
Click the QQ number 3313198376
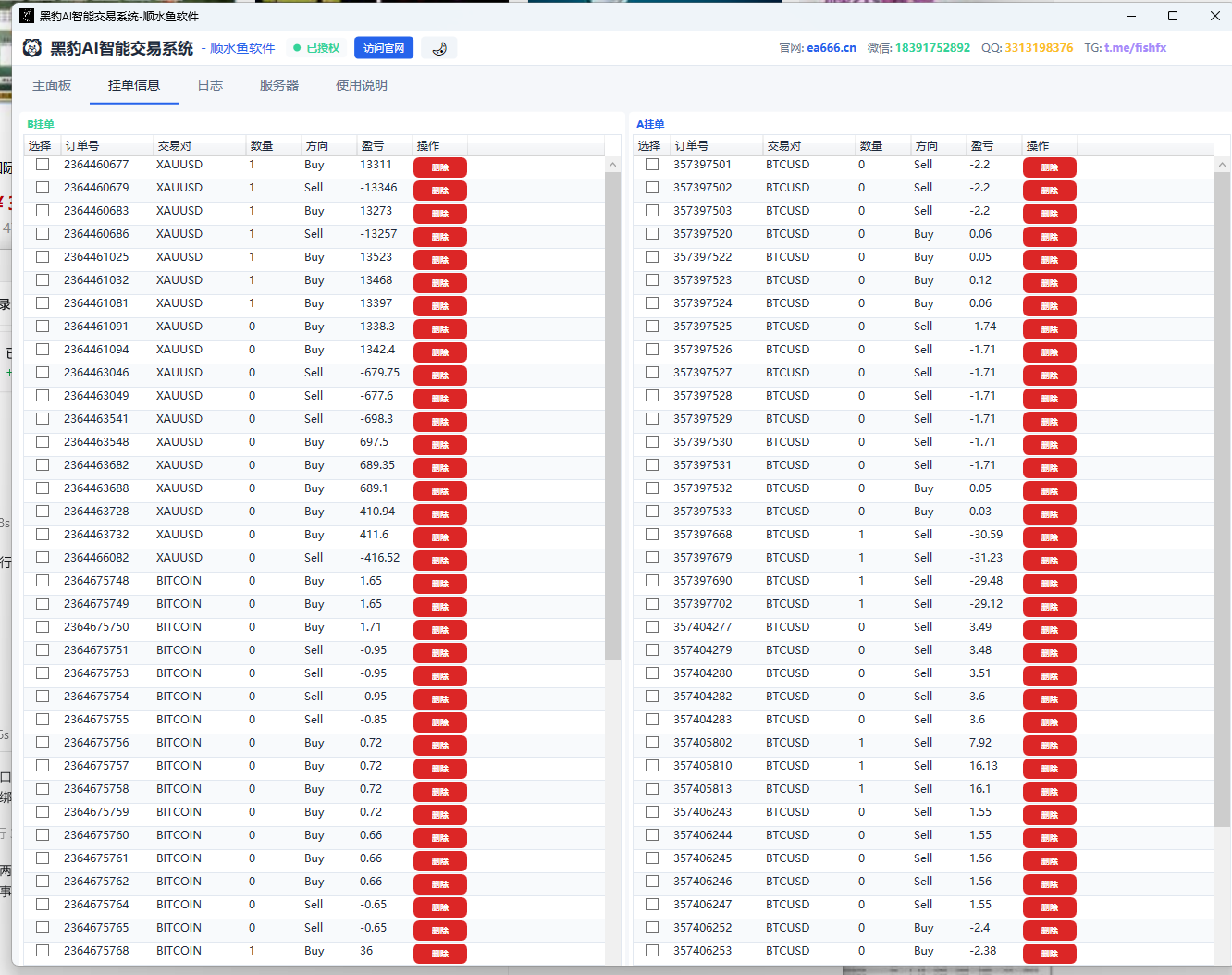[1039, 48]
